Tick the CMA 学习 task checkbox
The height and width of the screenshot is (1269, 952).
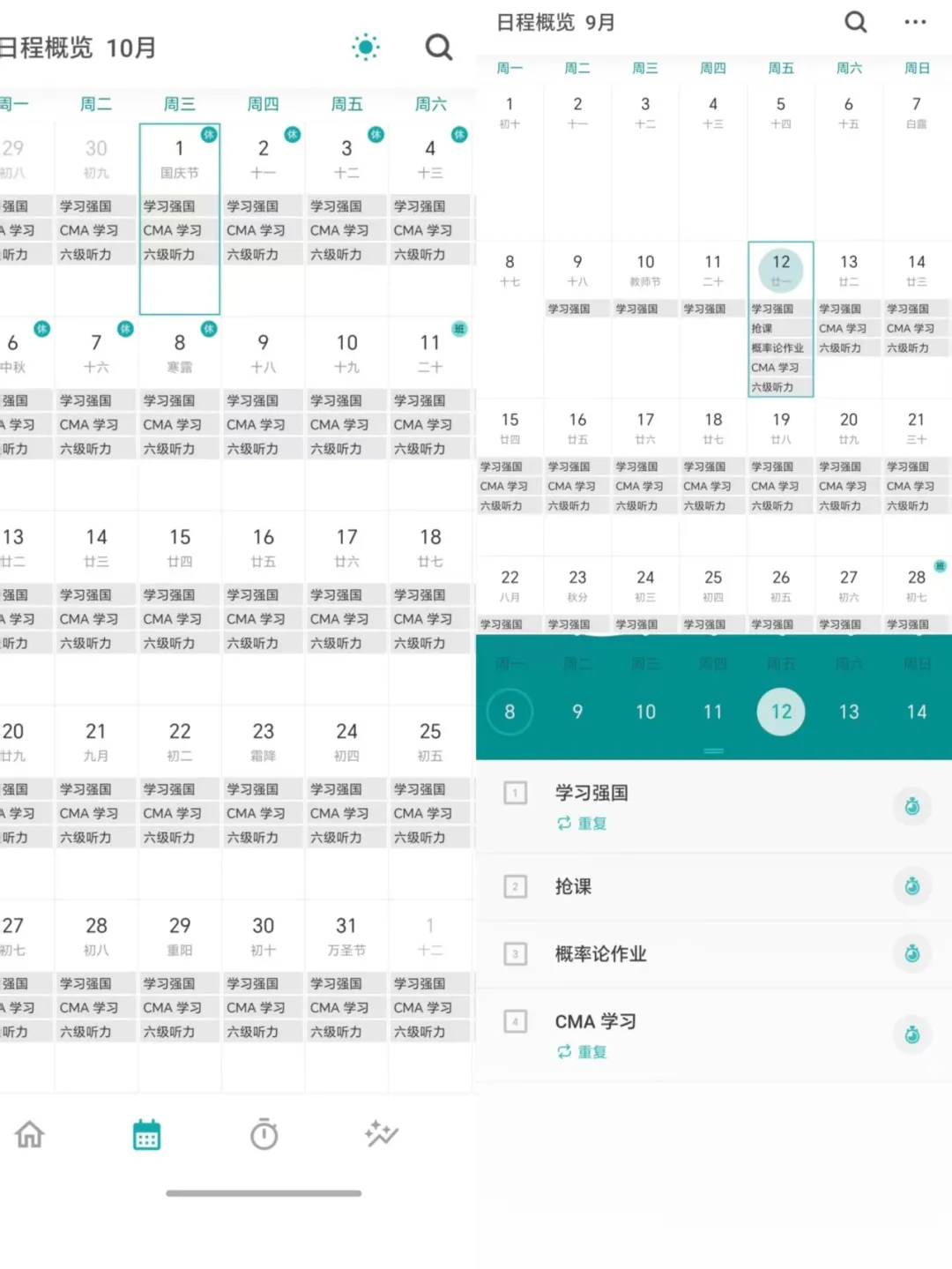(x=516, y=1022)
